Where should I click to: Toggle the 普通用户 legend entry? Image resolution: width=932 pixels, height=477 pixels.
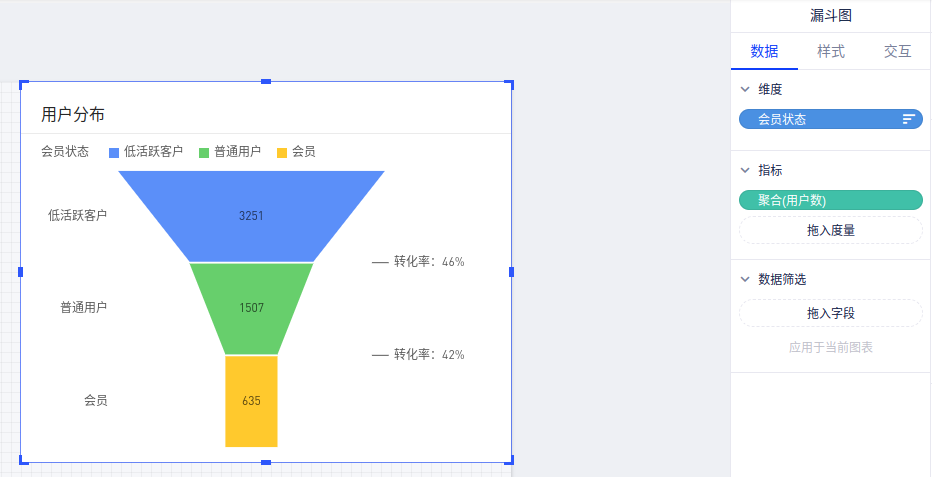230,152
